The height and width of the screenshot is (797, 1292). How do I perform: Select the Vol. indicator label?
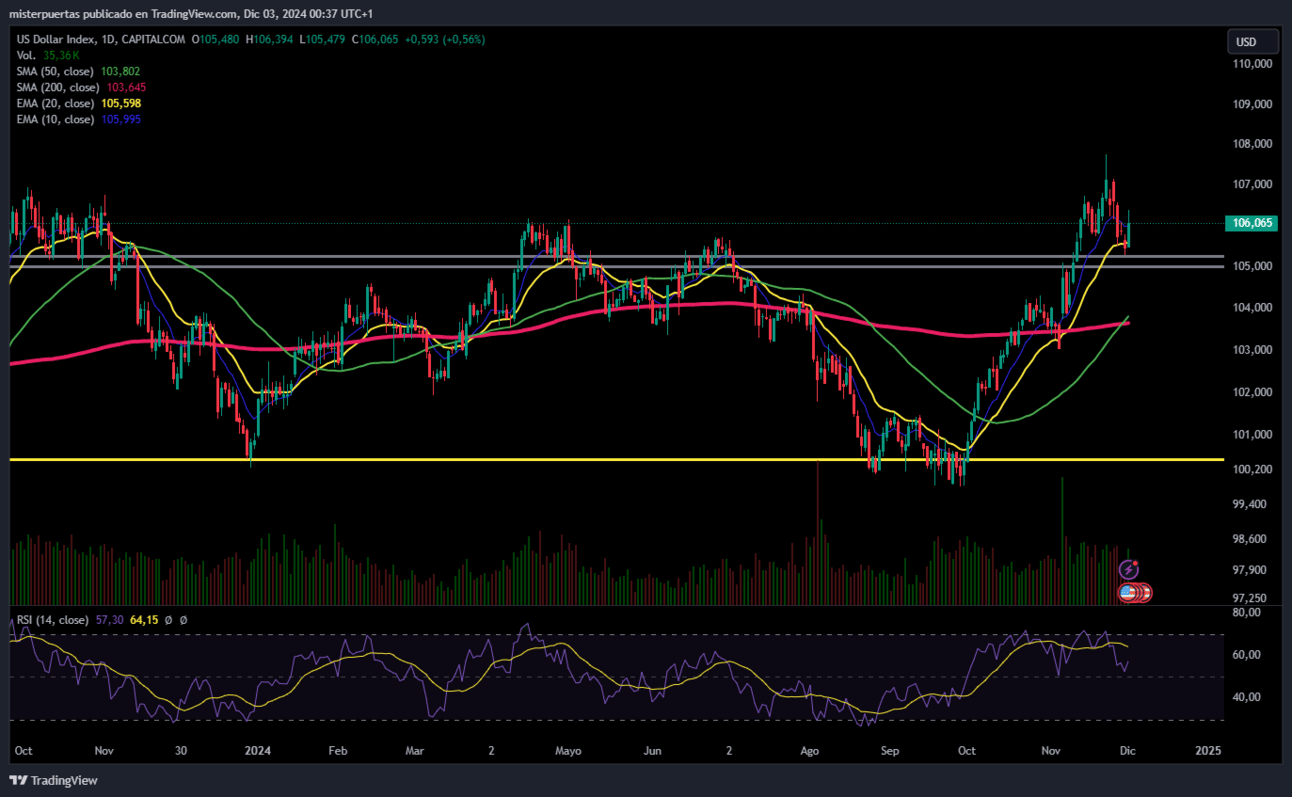26,55
